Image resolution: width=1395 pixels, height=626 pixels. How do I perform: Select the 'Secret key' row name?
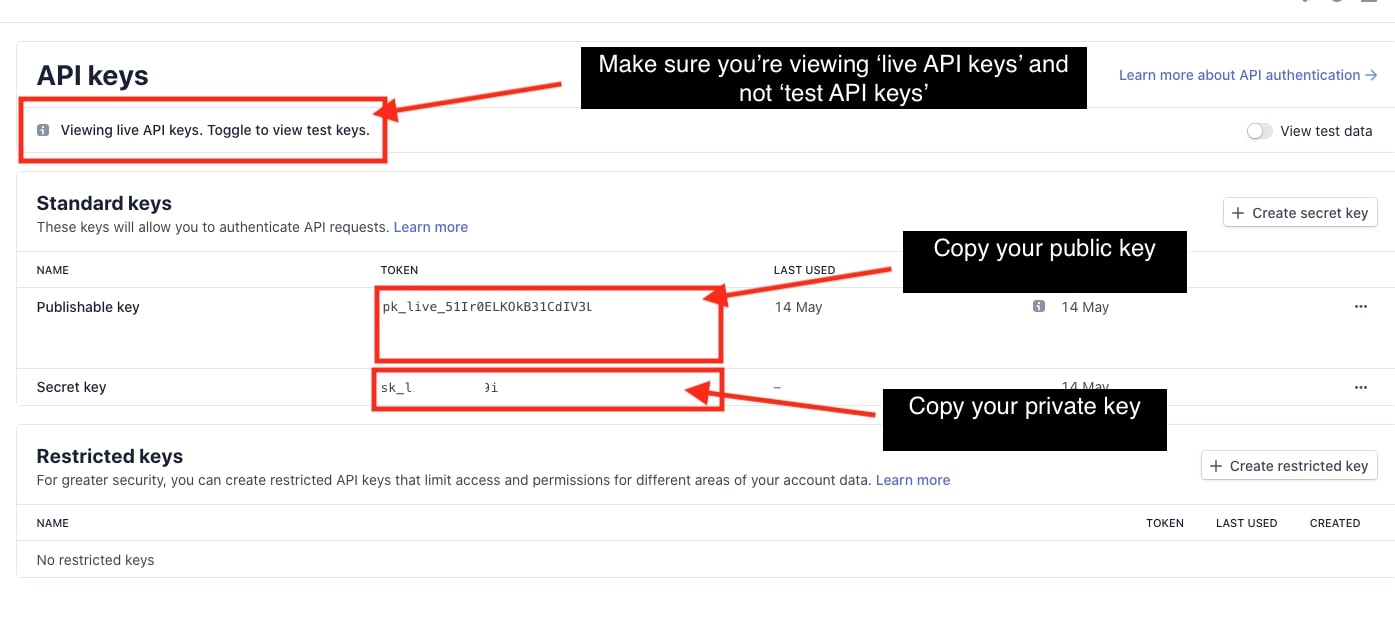point(71,387)
